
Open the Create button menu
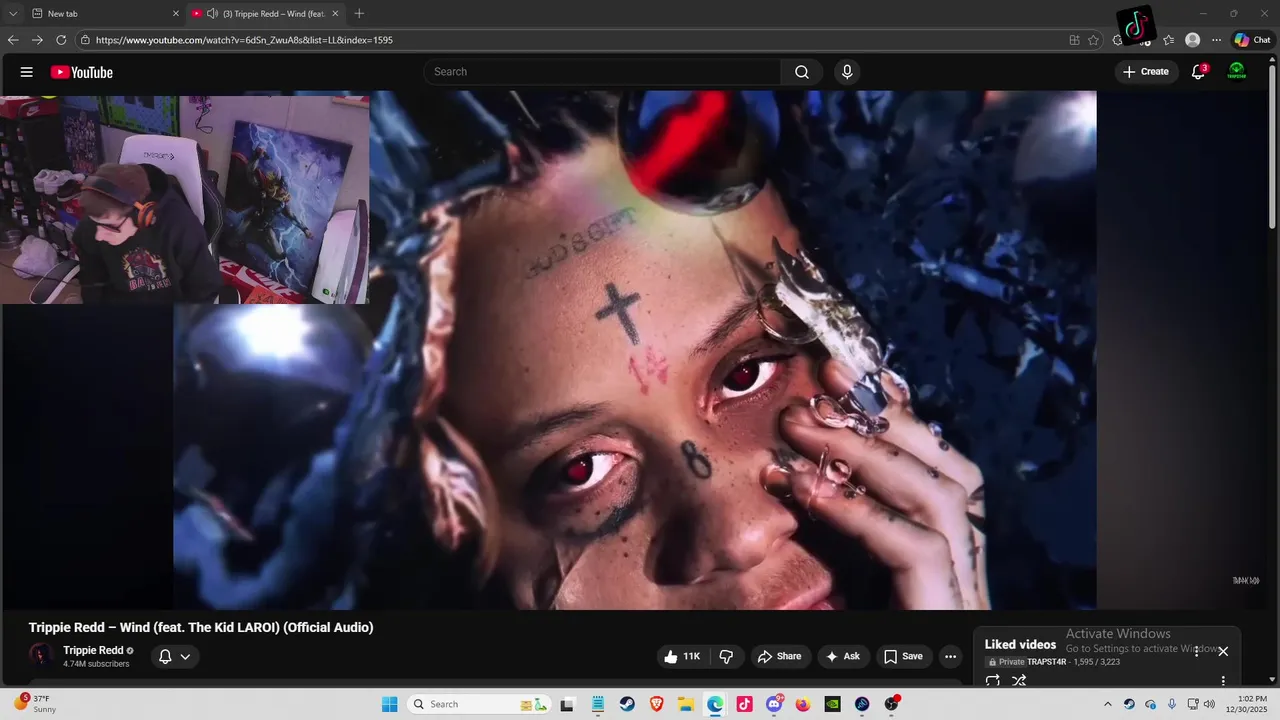coord(1146,72)
